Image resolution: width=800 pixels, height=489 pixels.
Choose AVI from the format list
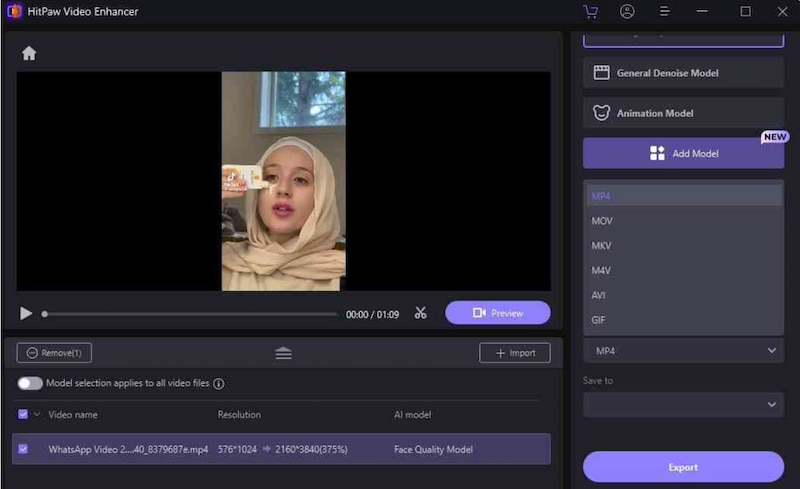pyautogui.click(x=684, y=295)
